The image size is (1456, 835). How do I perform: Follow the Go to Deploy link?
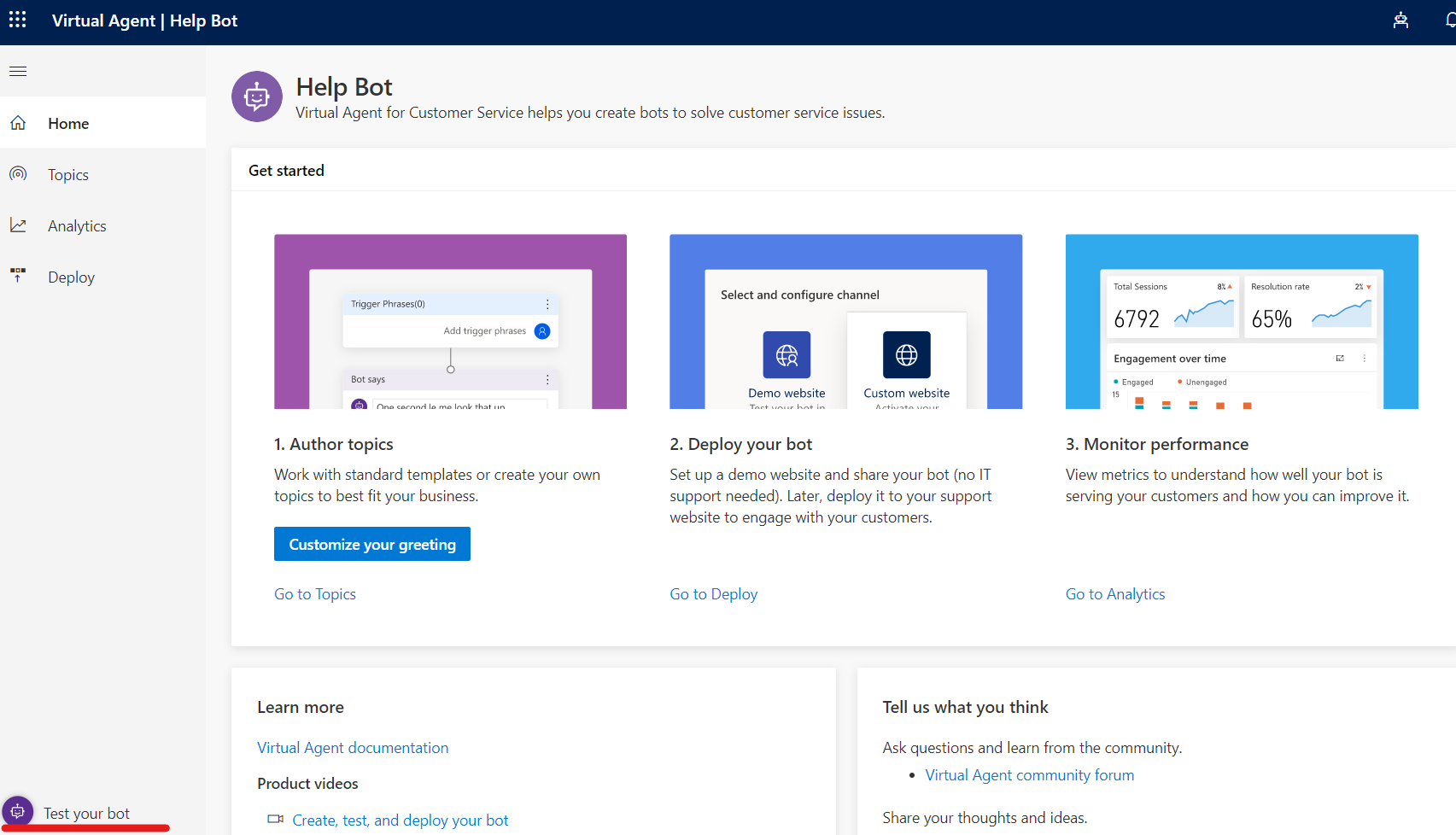pyautogui.click(x=714, y=594)
